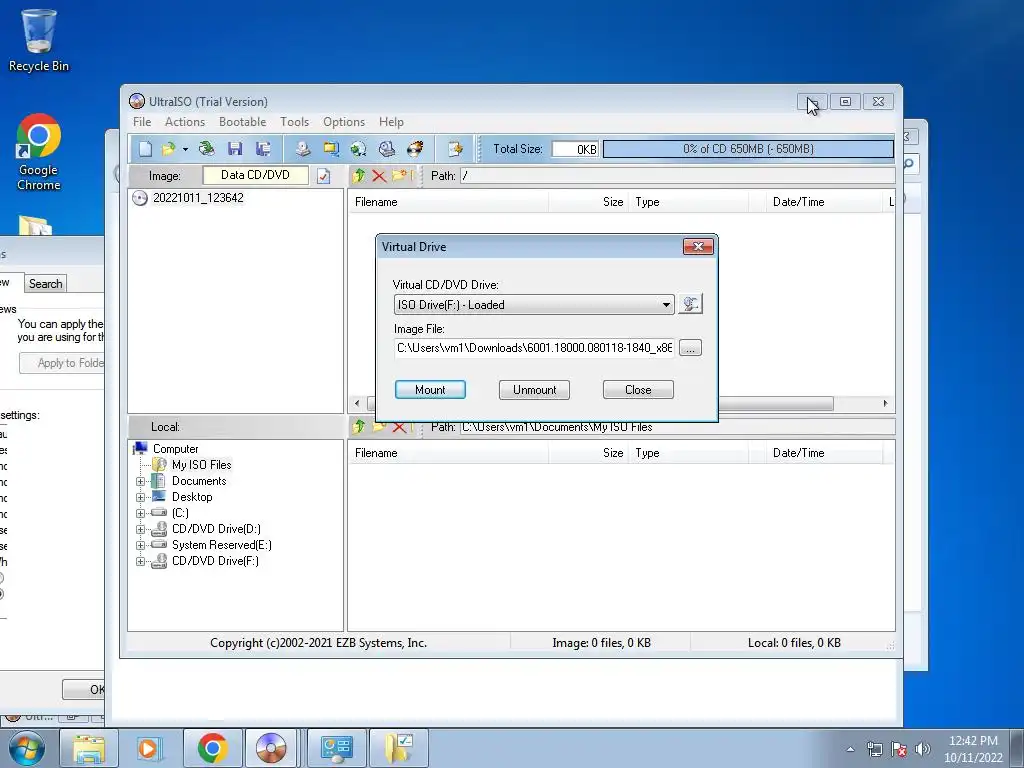
Task: Click the Compress ISO toolbar icon
Action: coord(331,149)
